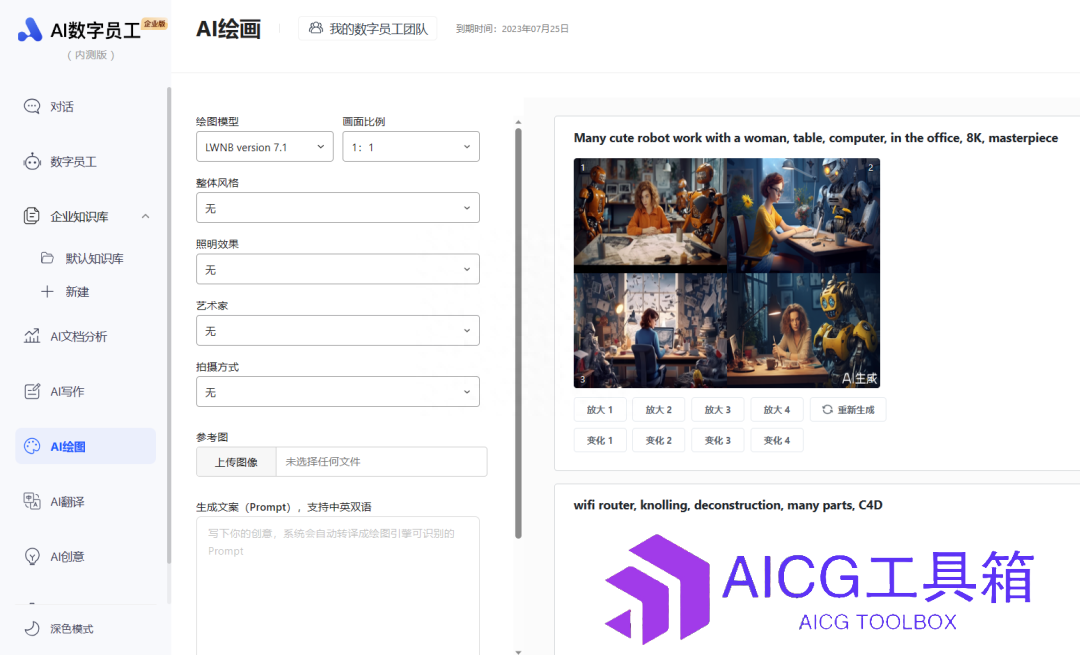Screen dimensions: 1080x655
Task: Click the 默认知识库 folder icon
Action: [47, 258]
